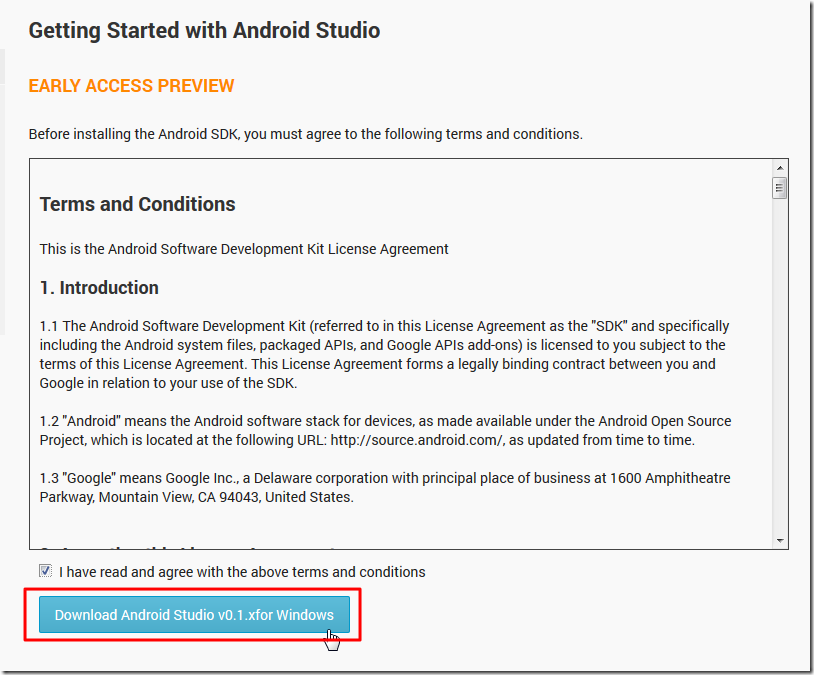The image size is (814, 675).
Task: Click paragraph 1.1 about the Android Software Development Kit
Action: 385,355
